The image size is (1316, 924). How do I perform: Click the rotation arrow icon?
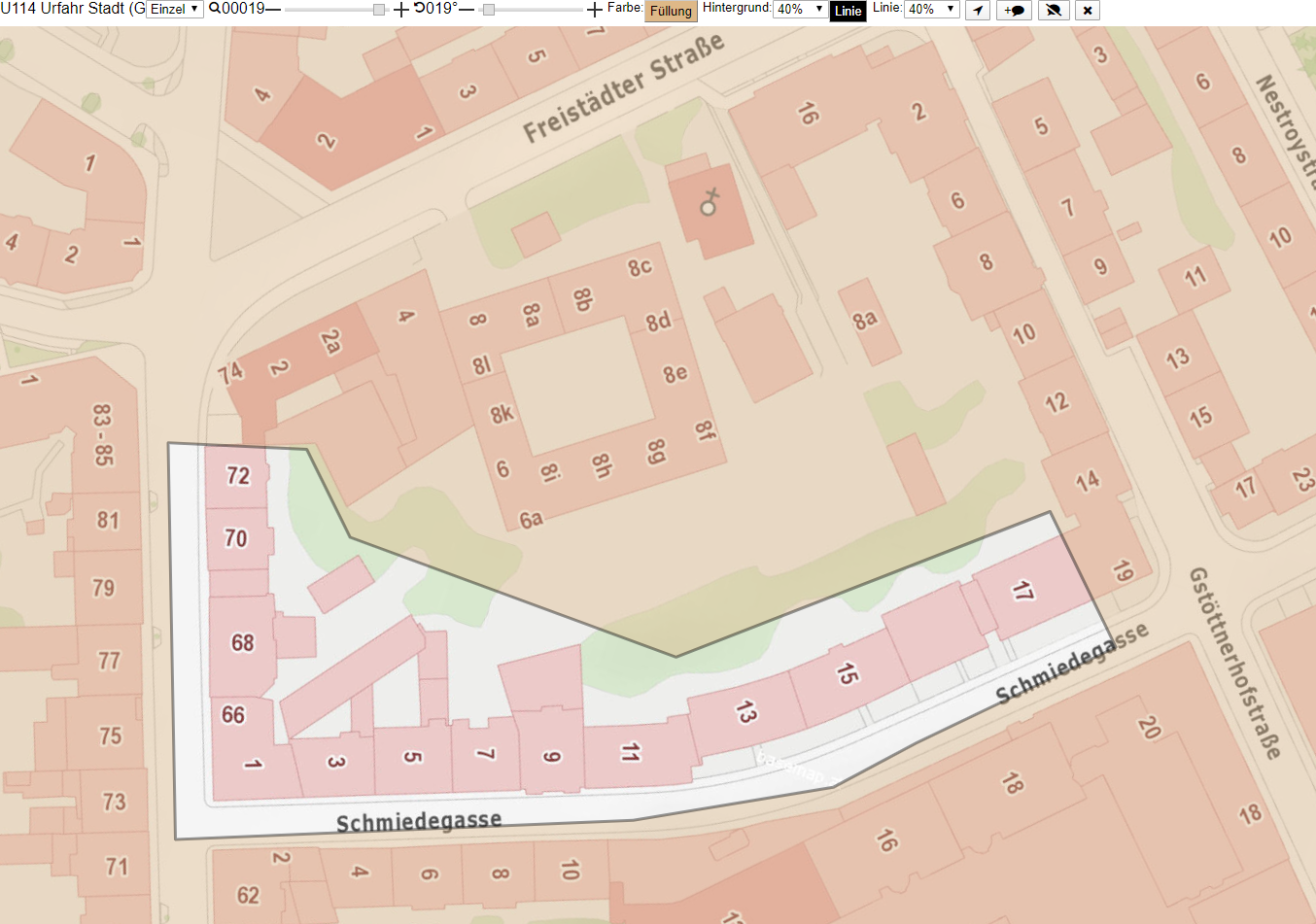click(x=419, y=9)
